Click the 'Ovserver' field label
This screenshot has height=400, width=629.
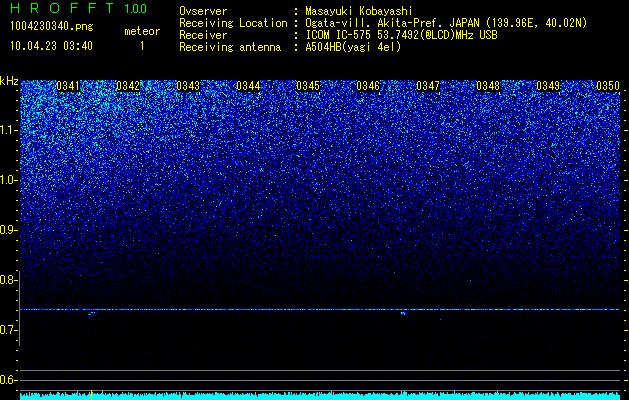click(203, 11)
